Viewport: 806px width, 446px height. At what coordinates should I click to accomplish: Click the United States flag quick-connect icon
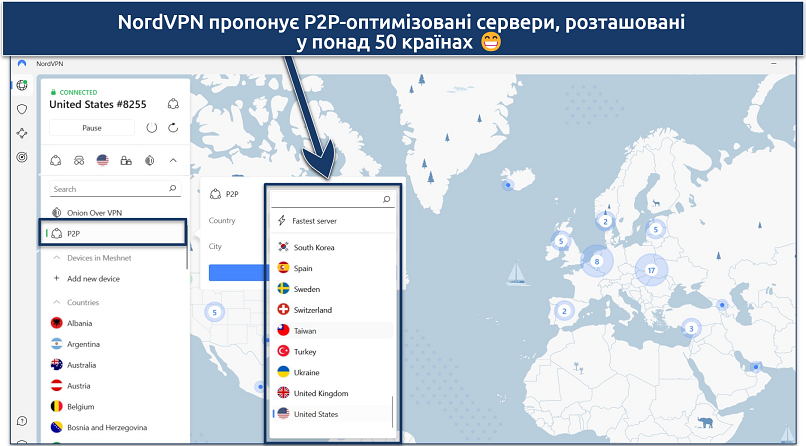coord(102,160)
